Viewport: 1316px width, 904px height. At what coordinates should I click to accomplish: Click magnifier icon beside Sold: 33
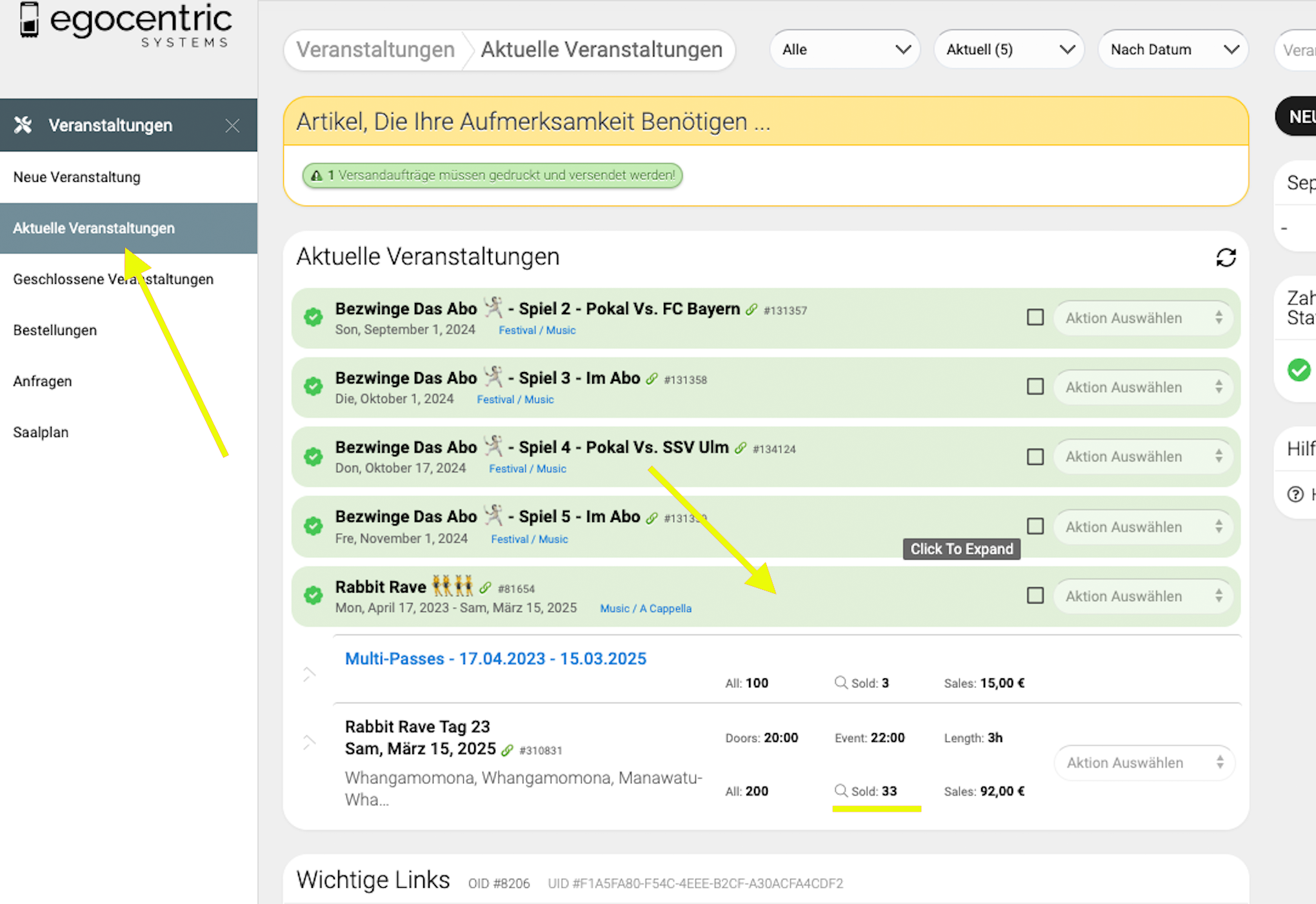pos(841,791)
